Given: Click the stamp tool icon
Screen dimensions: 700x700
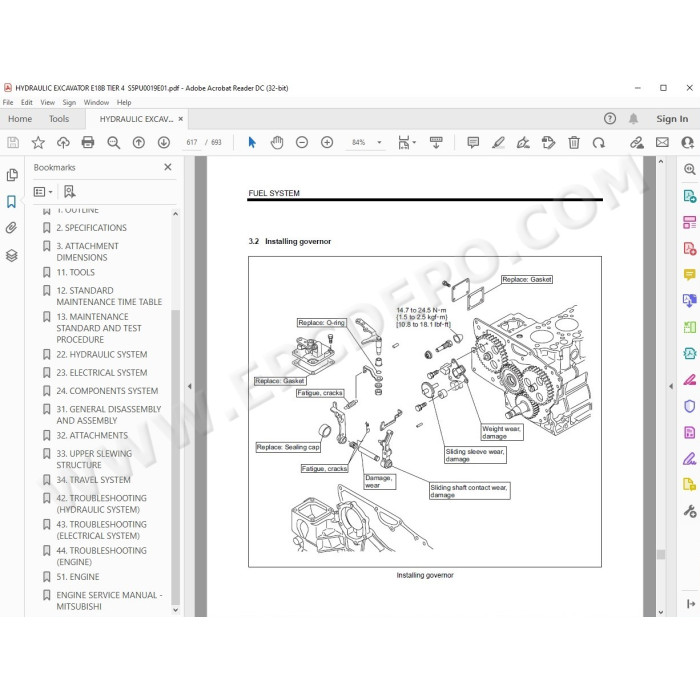Looking at the screenshot, I should [548, 142].
